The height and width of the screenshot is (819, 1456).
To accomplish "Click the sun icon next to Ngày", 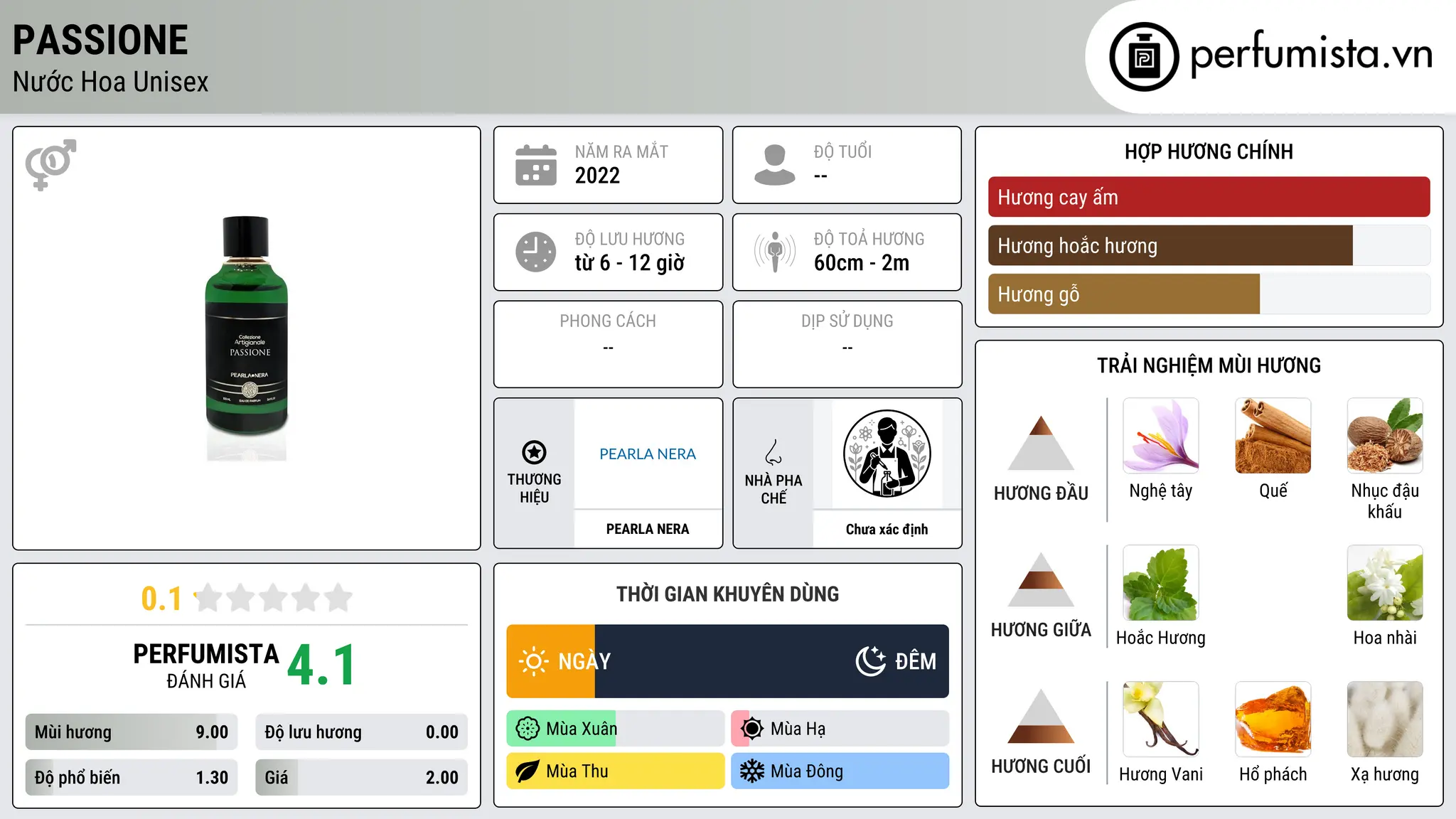I will [533, 661].
